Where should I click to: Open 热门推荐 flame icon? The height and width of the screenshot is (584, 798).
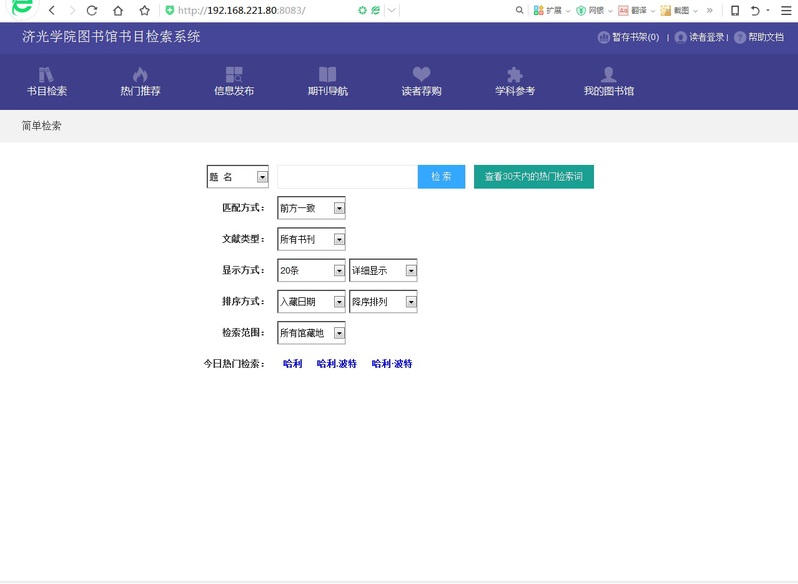coord(140,75)
